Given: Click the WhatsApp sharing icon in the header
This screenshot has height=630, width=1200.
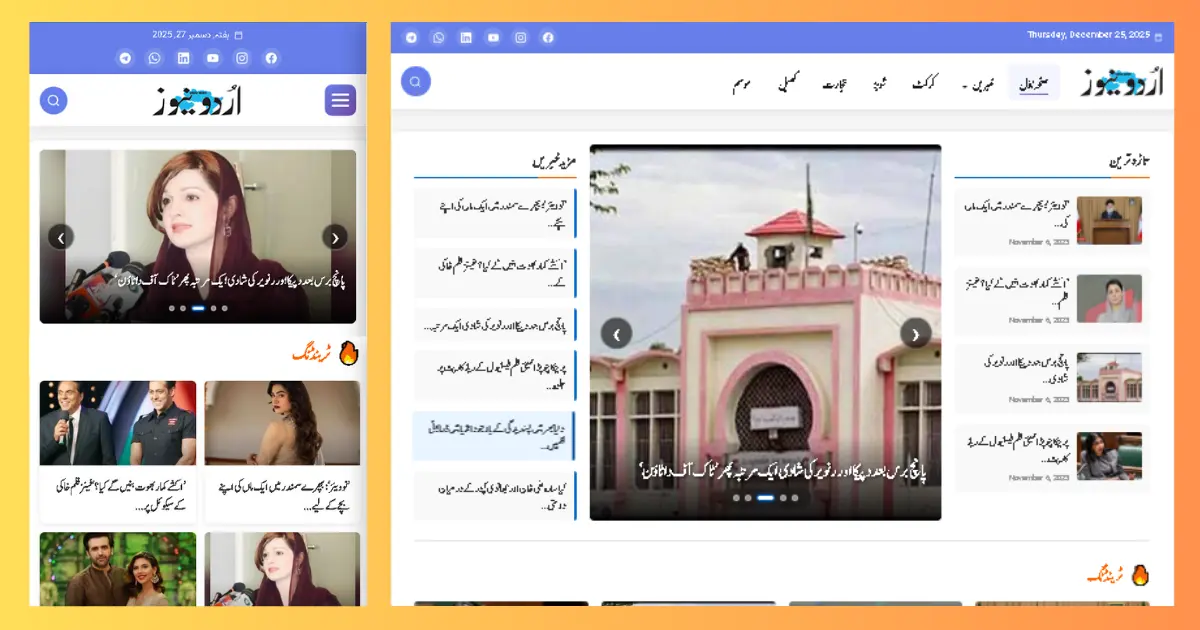Looking at the screenshot, I should pos(438,37).
